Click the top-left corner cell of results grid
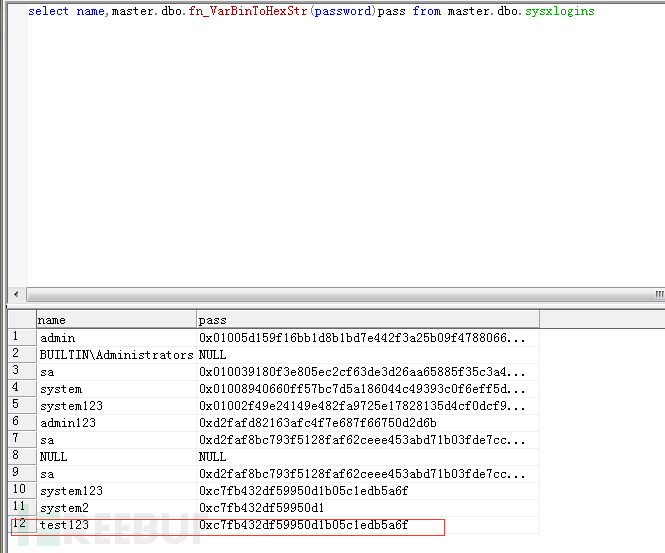The height and width of the screenshot is (553, 665). (x=22, y=320)
